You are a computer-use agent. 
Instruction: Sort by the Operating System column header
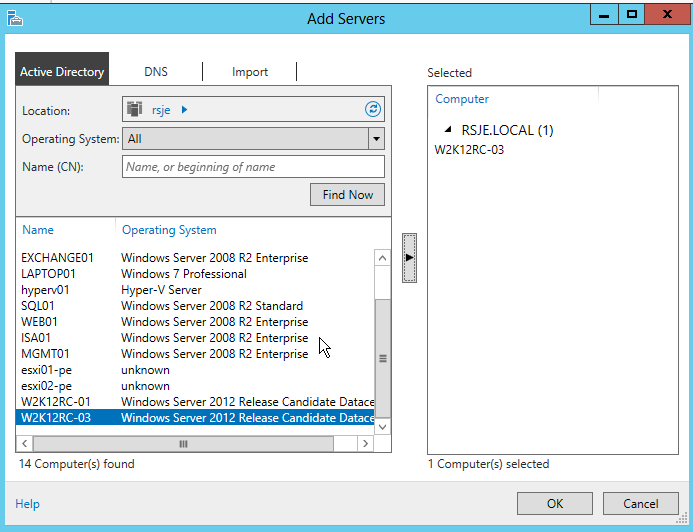tap(169, 230)
